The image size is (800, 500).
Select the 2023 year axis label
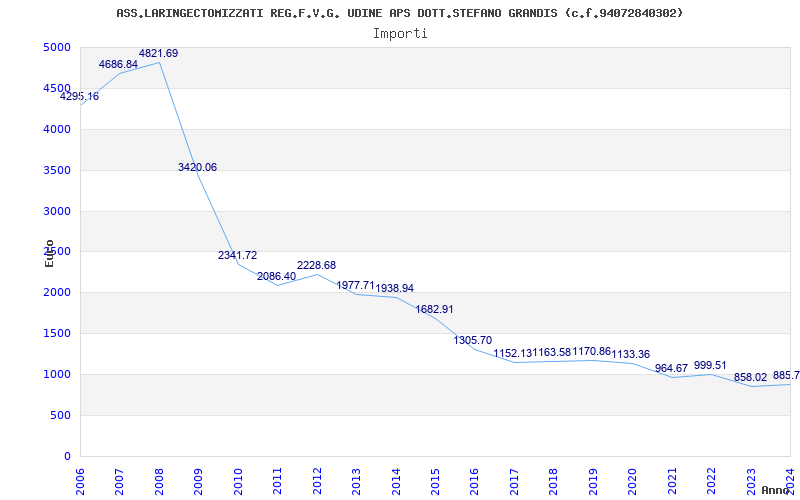tap(751, 482)
